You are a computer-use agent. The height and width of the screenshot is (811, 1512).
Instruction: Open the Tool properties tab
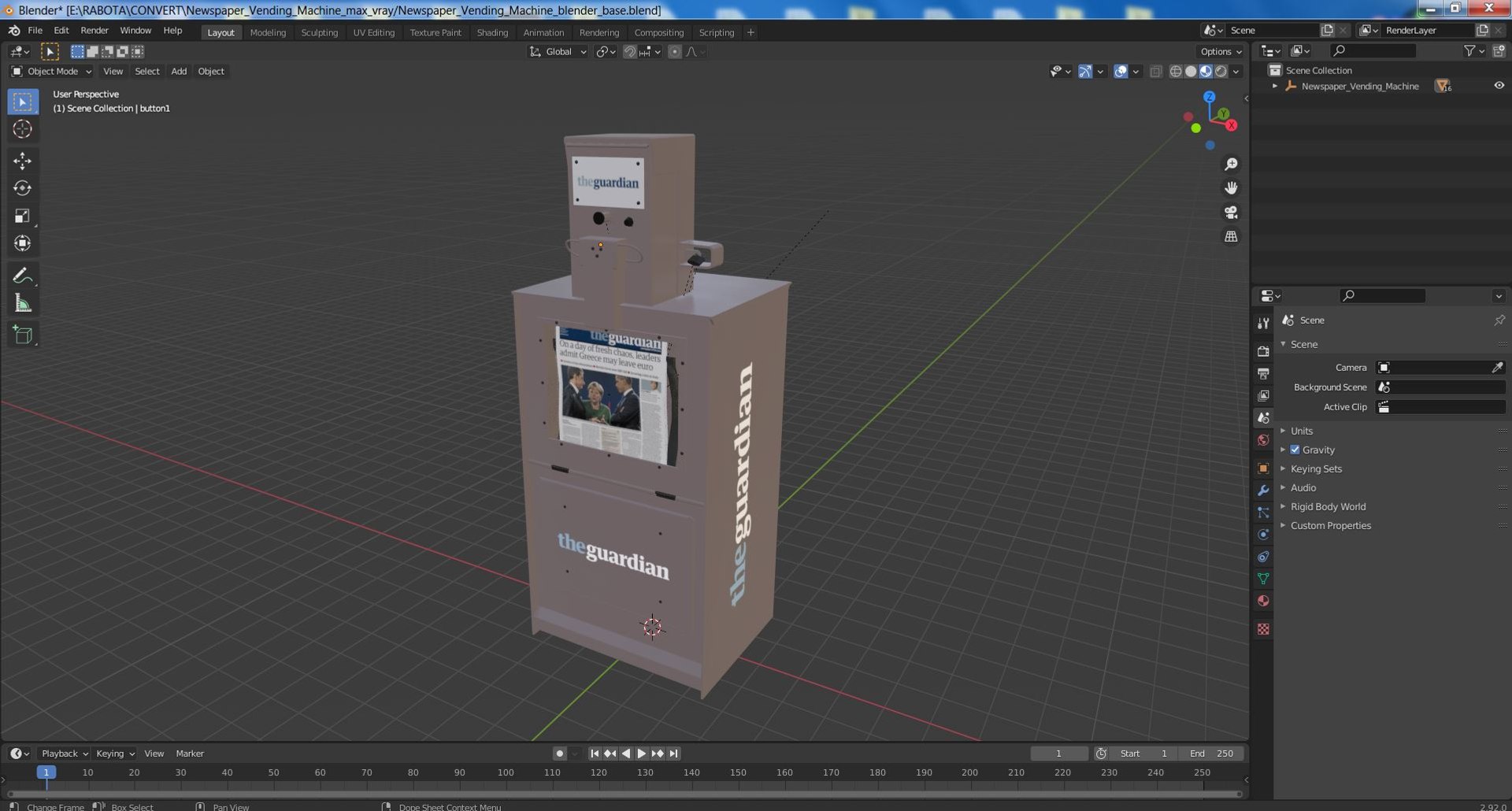click(1263, 324)
